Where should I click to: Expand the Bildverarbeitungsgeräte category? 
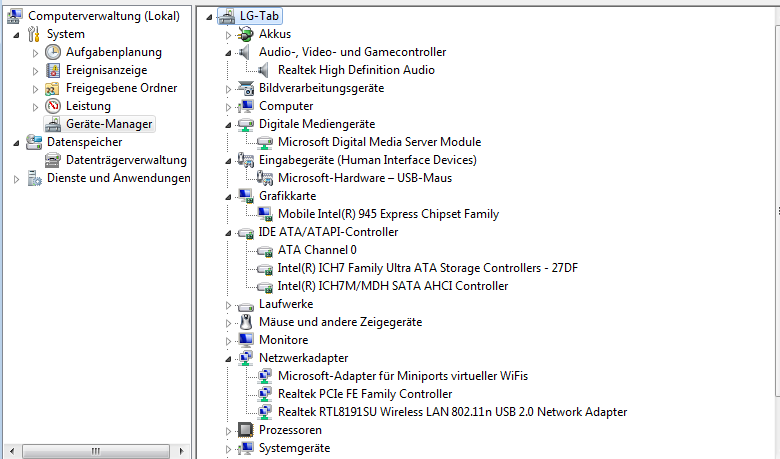click(228, 90)
